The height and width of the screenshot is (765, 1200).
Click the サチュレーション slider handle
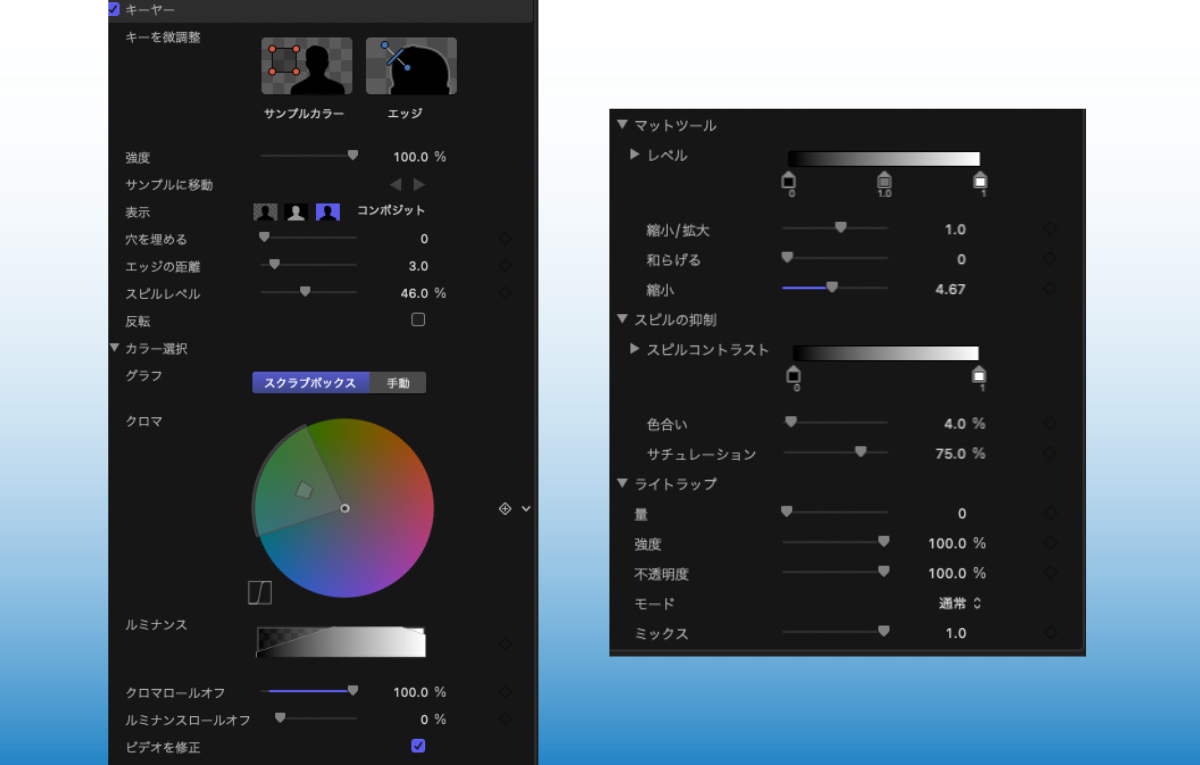coord(863,452)
